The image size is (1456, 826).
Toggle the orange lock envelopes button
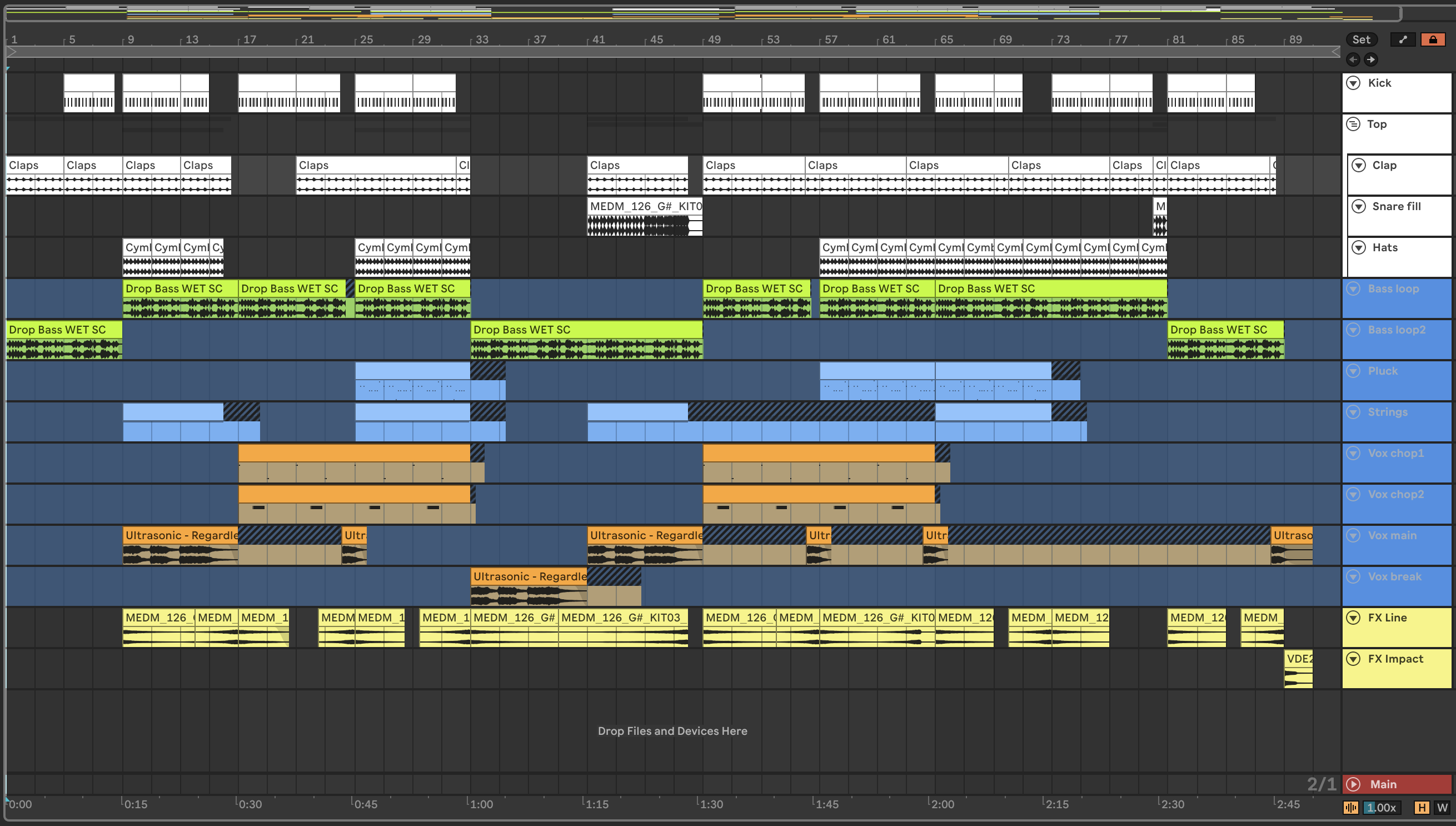point(1433,39)
